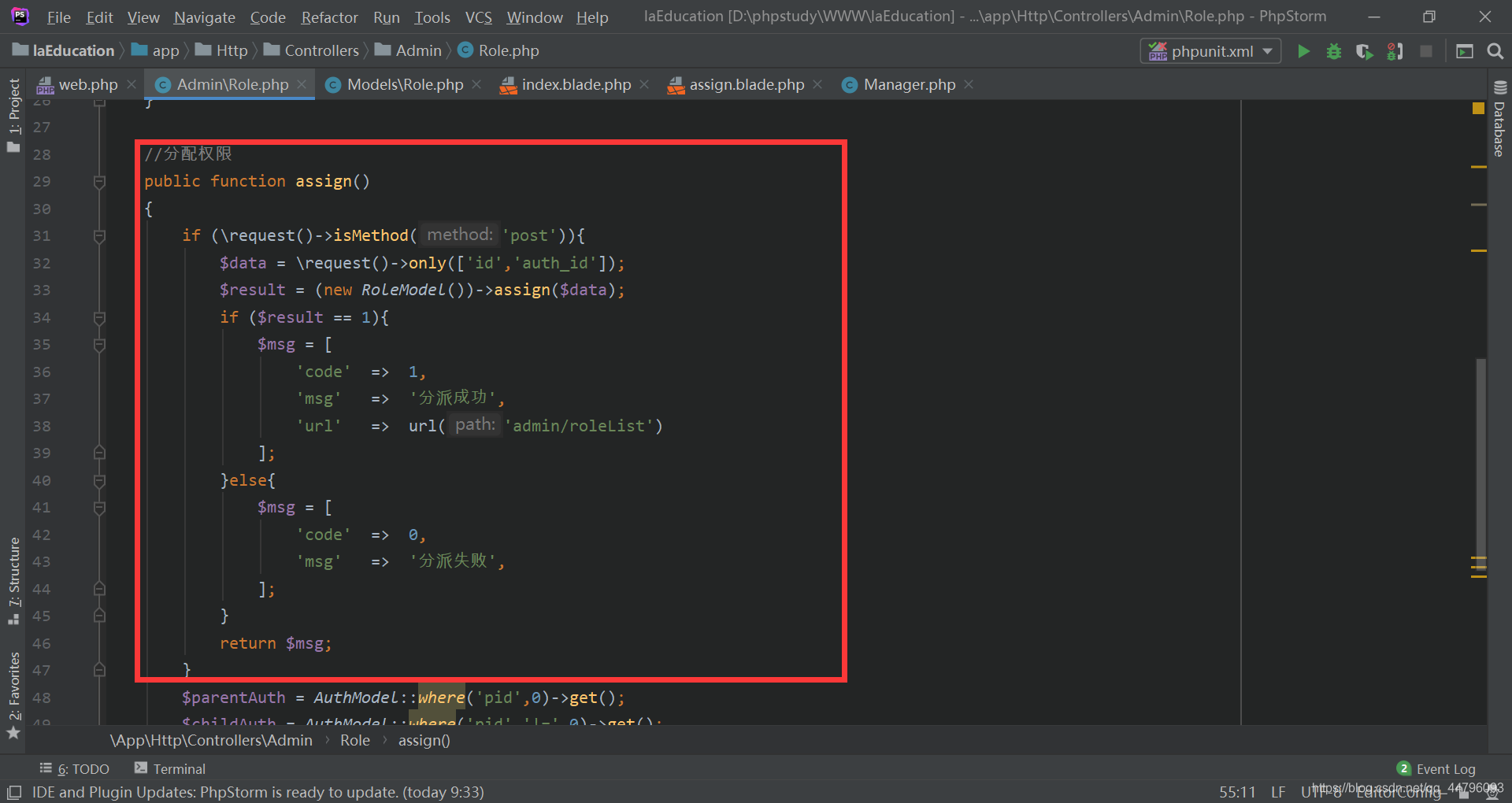
Task: Click the 55:11 cursor position indicator
Action: (1237, 792)
